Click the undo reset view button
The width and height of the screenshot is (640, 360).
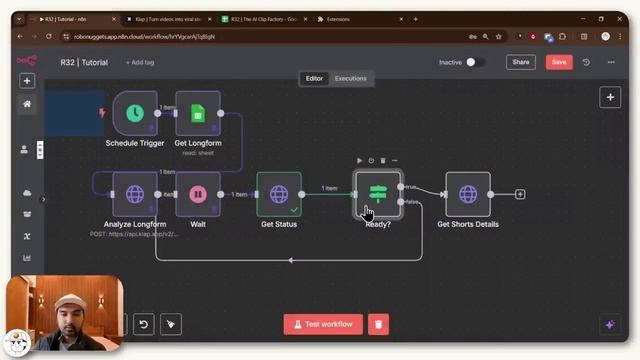click(143, 324)
